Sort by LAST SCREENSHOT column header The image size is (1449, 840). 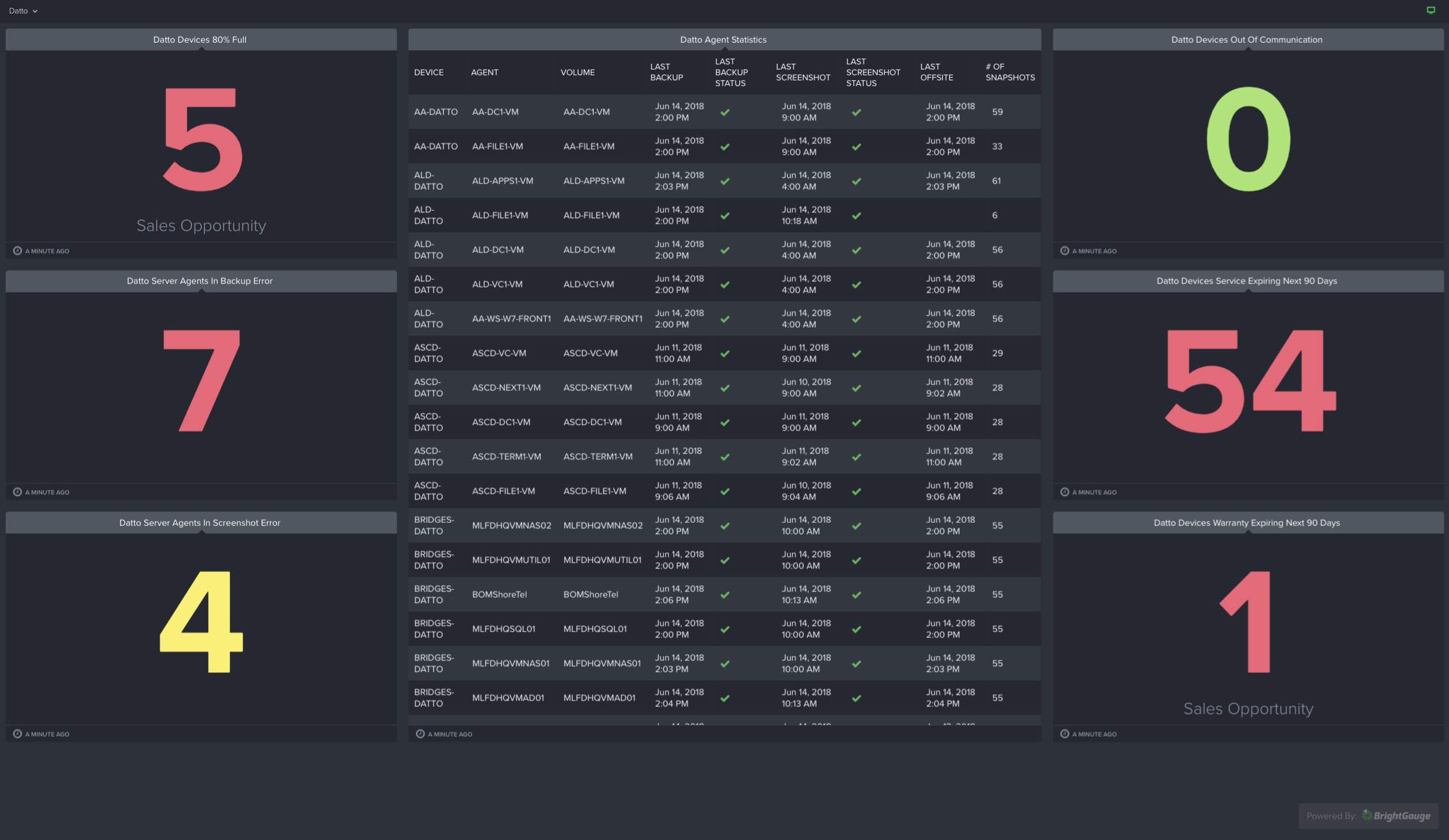(x=803, y=72)
